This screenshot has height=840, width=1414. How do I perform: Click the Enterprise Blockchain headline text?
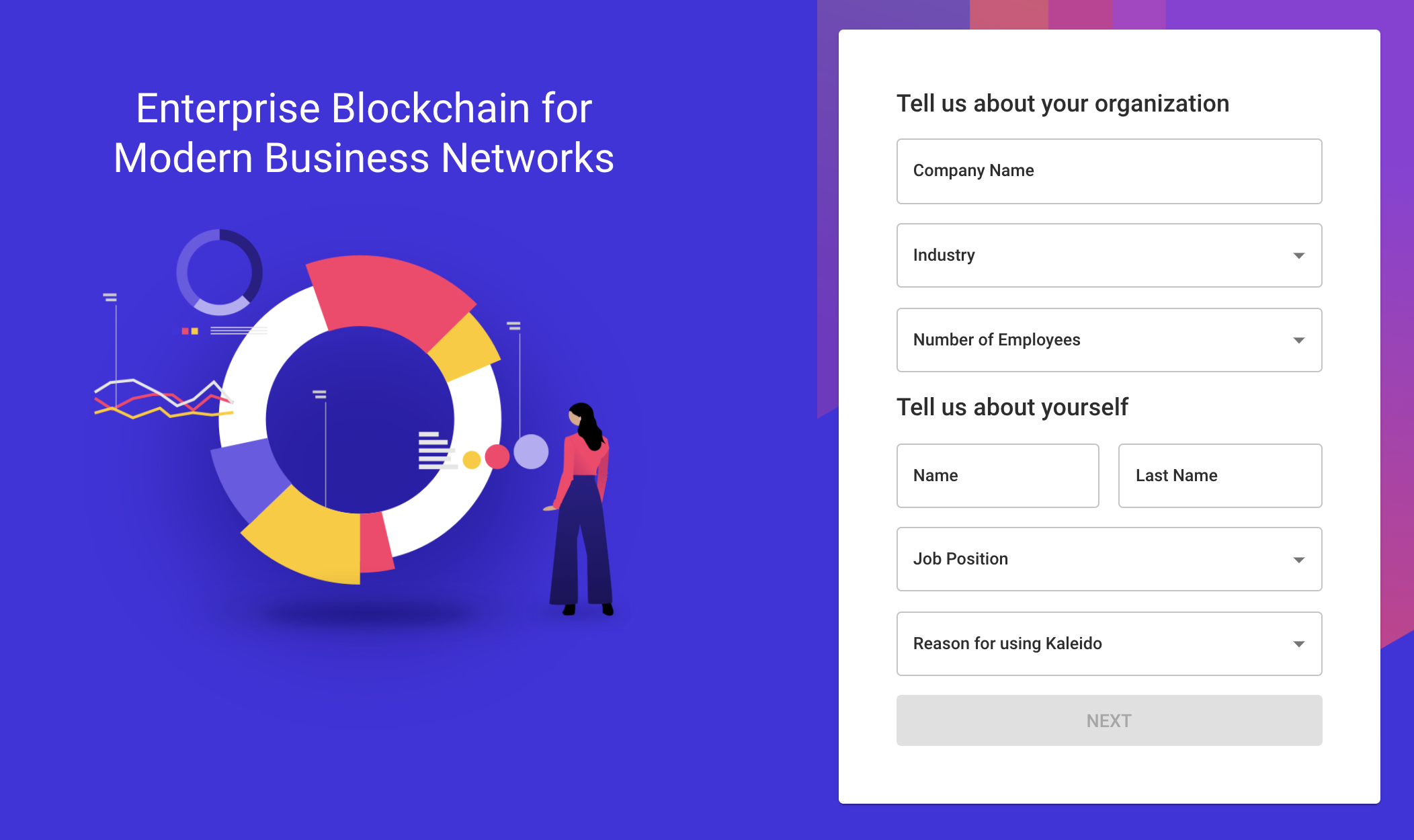pos(364,133)
